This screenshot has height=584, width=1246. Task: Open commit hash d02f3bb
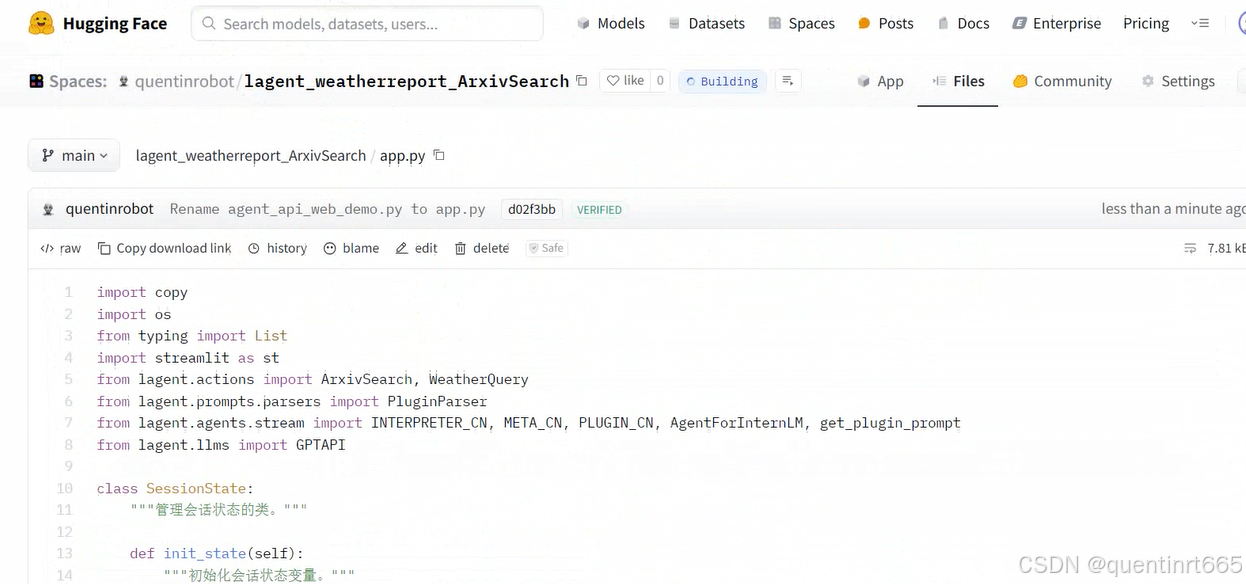(x=531, y=209)
